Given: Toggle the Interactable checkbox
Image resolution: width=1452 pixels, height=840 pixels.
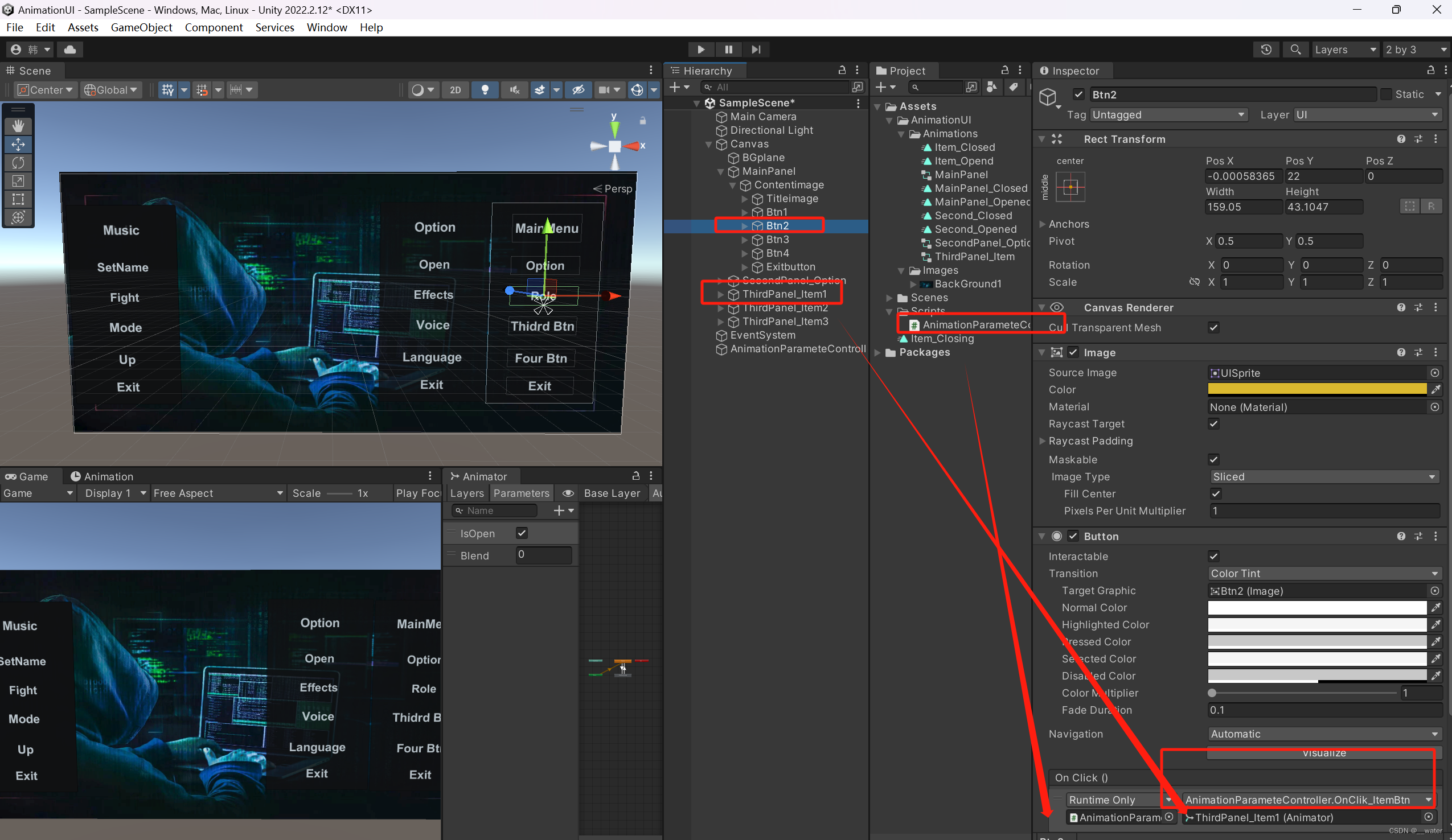Looking at the screenshot, I should click(1213, 556).
